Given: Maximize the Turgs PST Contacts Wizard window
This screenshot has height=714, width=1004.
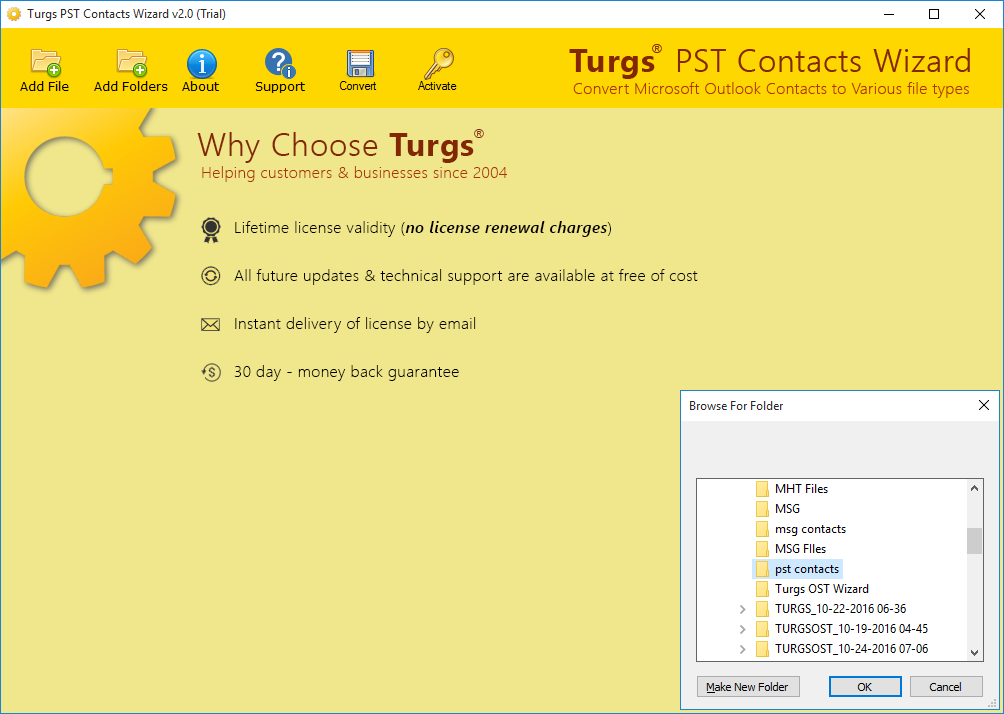Looking at the screenshot, I should pos(934,14).
